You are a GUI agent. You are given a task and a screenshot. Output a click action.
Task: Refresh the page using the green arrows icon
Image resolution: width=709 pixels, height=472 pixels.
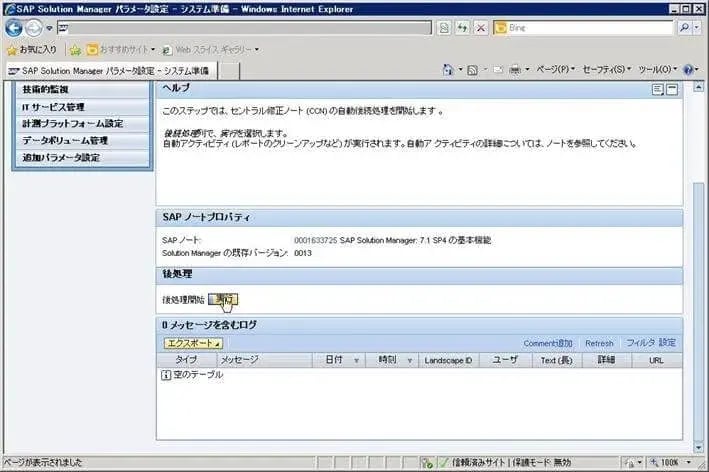[x=462, y=28]
